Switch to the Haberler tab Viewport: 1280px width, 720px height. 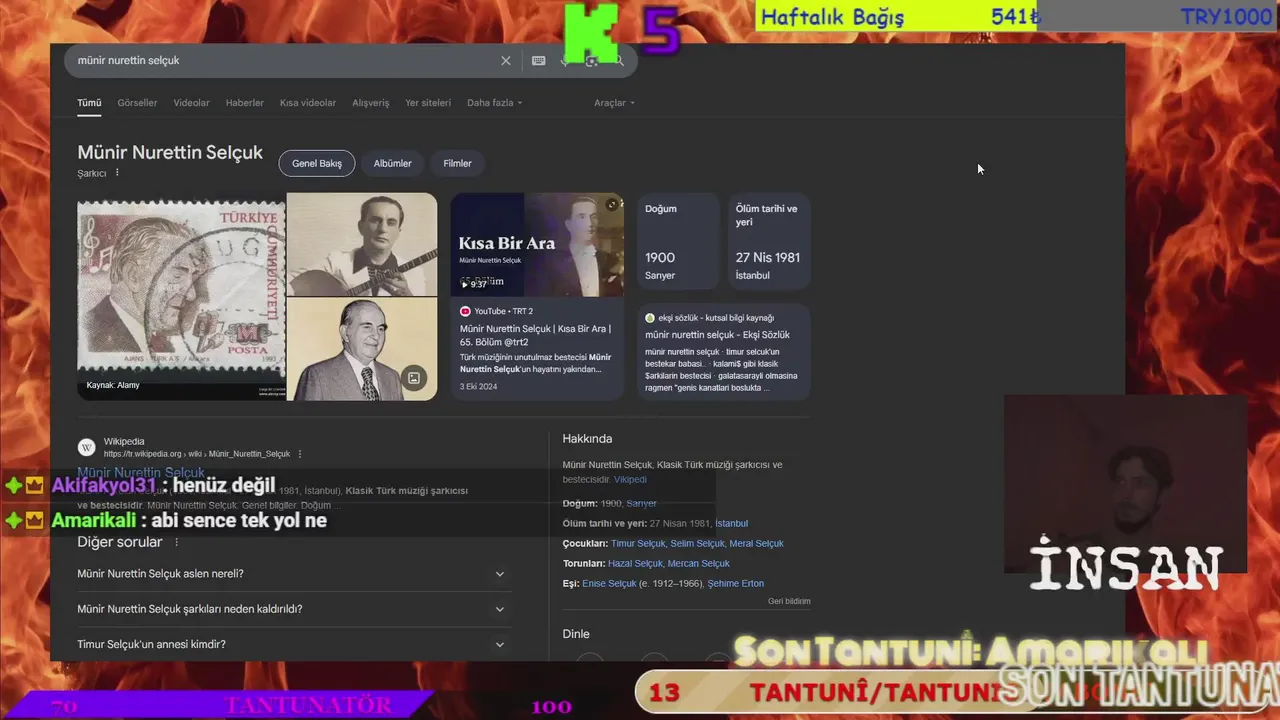(245, 103)
